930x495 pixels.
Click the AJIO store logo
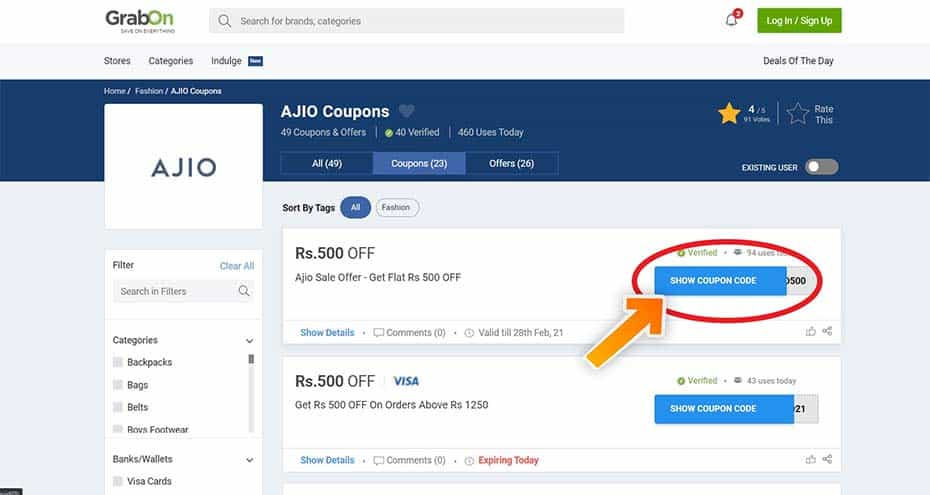[x=184, y=167]
